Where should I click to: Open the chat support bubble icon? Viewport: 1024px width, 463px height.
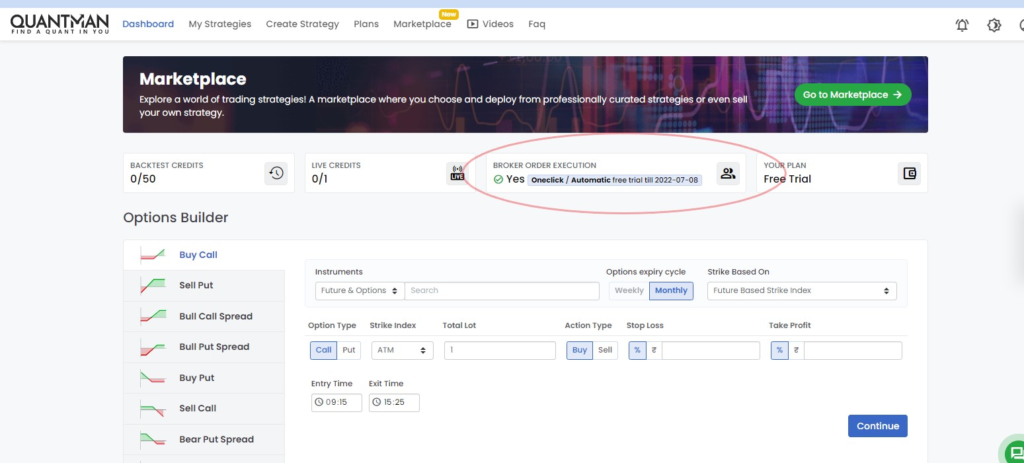[1014, 451]
